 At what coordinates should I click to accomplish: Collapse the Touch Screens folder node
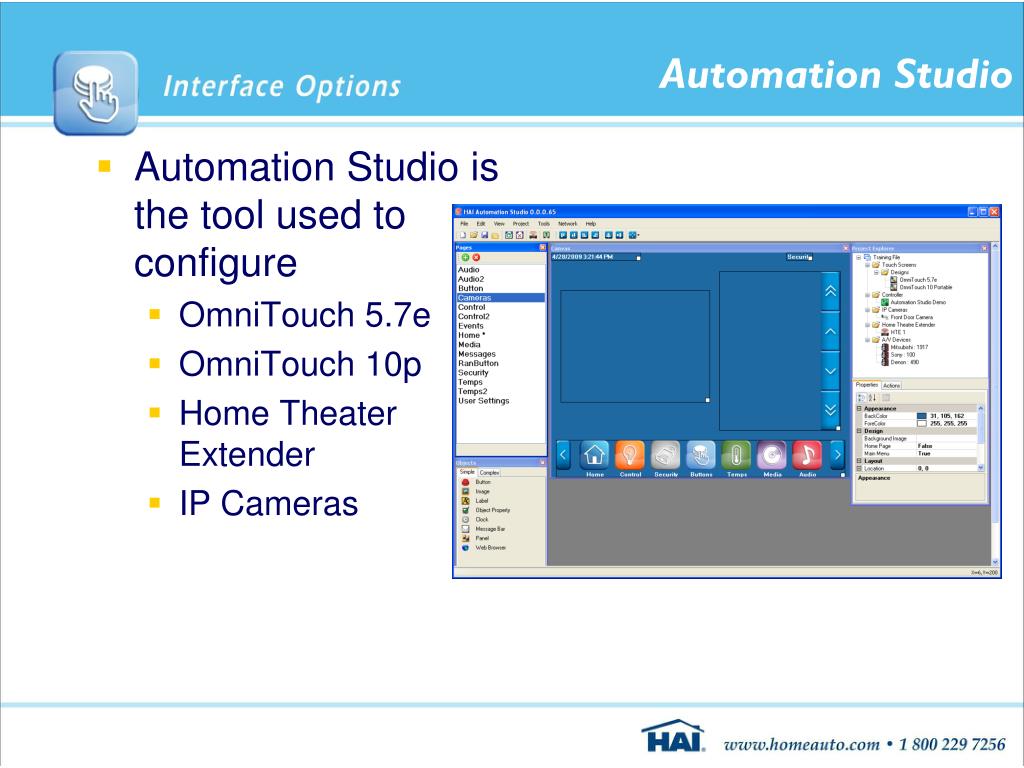tap(868, 265)
